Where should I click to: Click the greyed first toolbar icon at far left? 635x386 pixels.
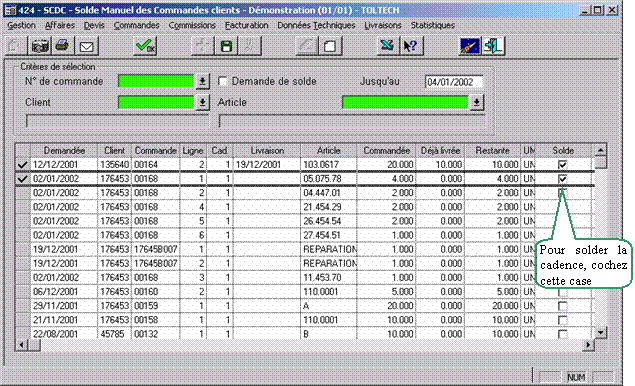[x=16, y=46]
